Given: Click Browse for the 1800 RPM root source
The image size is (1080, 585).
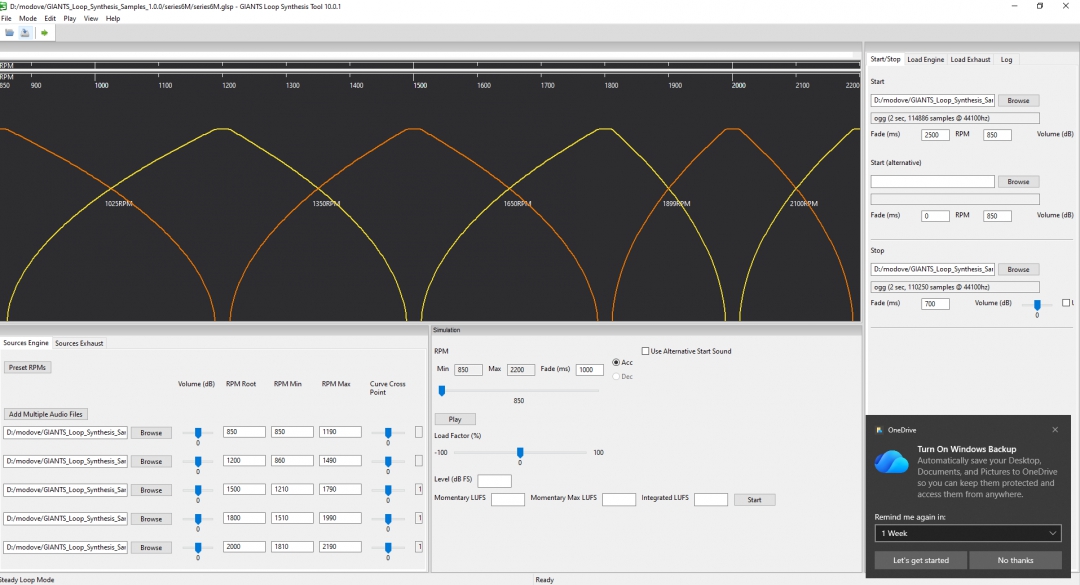Looking at the screenshot, I should (151, 519).
